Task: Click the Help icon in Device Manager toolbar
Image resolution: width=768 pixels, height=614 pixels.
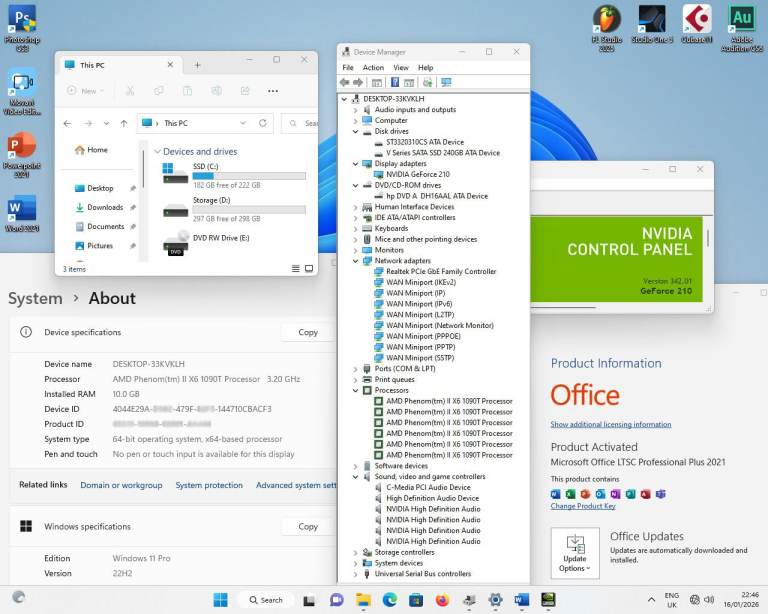Action: click(x=395, y=82)
